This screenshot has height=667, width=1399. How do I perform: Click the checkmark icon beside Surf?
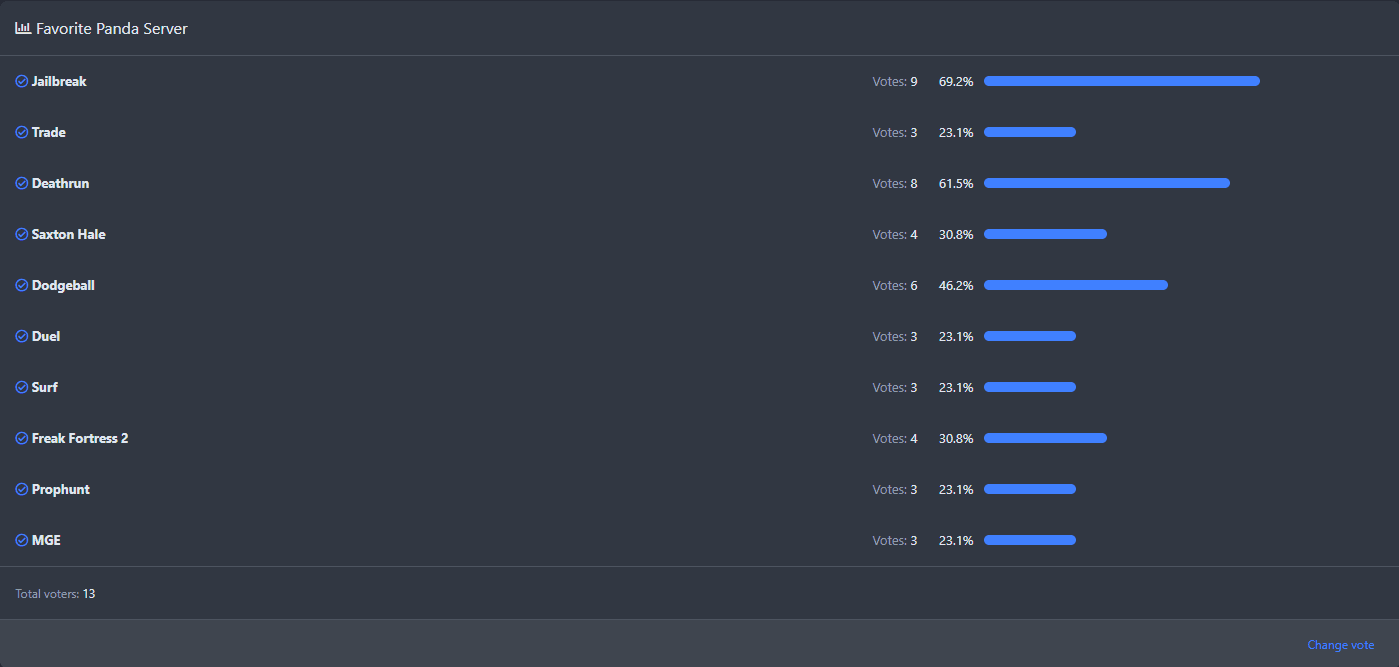coord(22,387)
